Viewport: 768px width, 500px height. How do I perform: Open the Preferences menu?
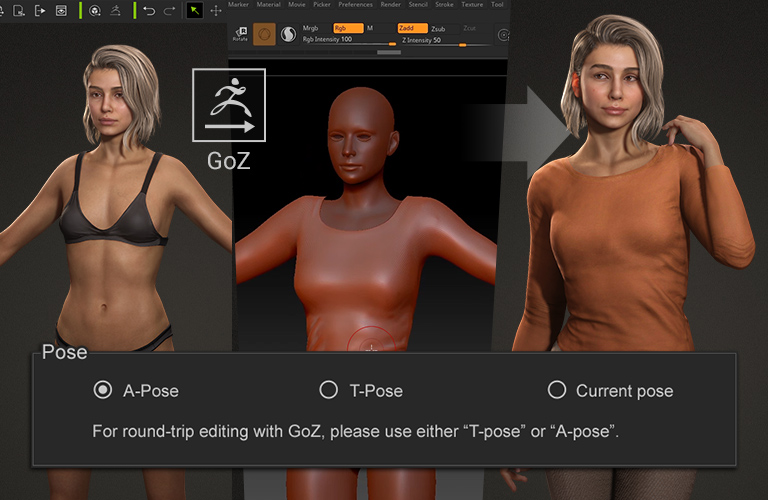tap(355, 5)
